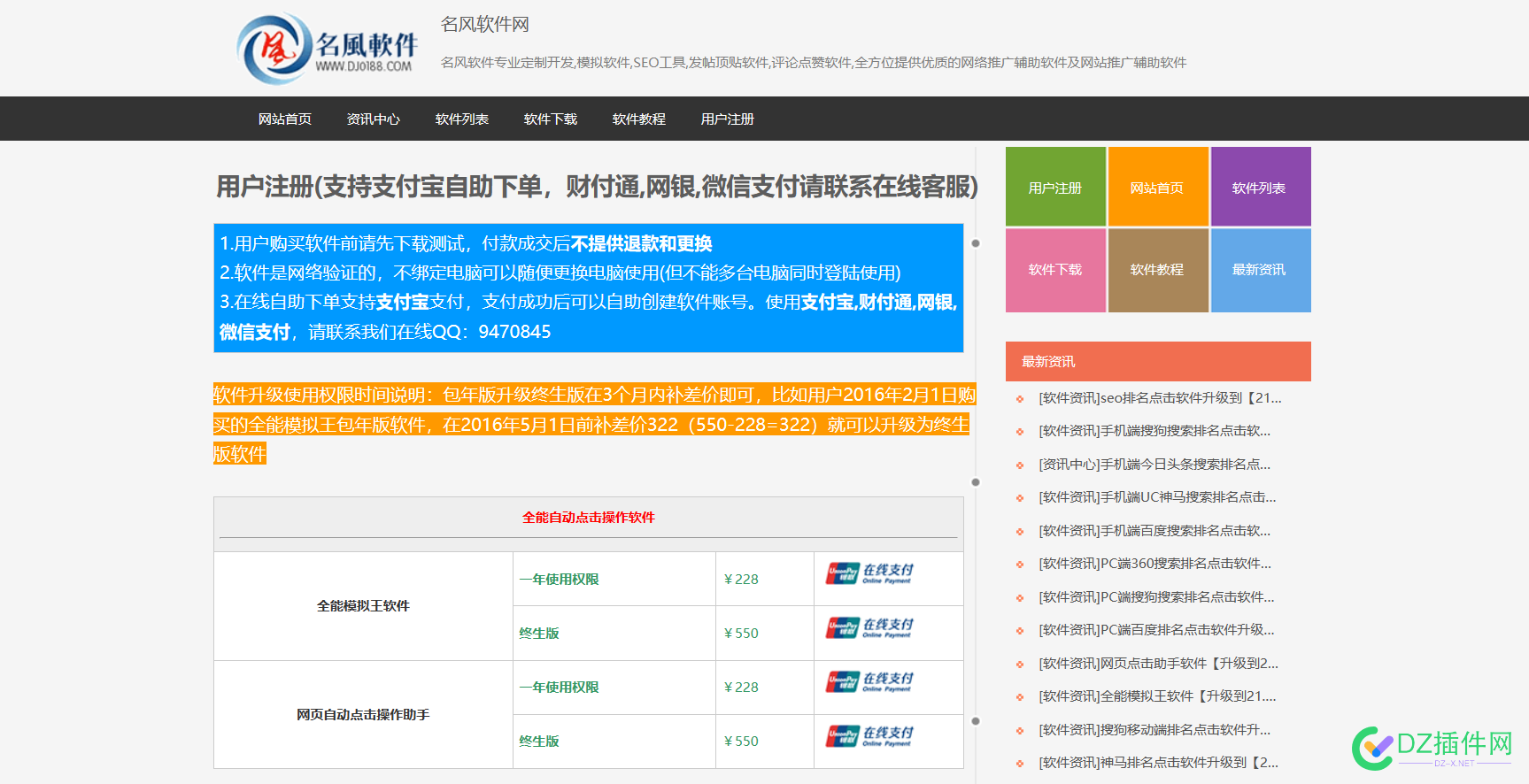Viewport: 1529px width, 784px height.
Task: Open news: 全能模拟王软件【升级到21....
Action: [1157, 696]
